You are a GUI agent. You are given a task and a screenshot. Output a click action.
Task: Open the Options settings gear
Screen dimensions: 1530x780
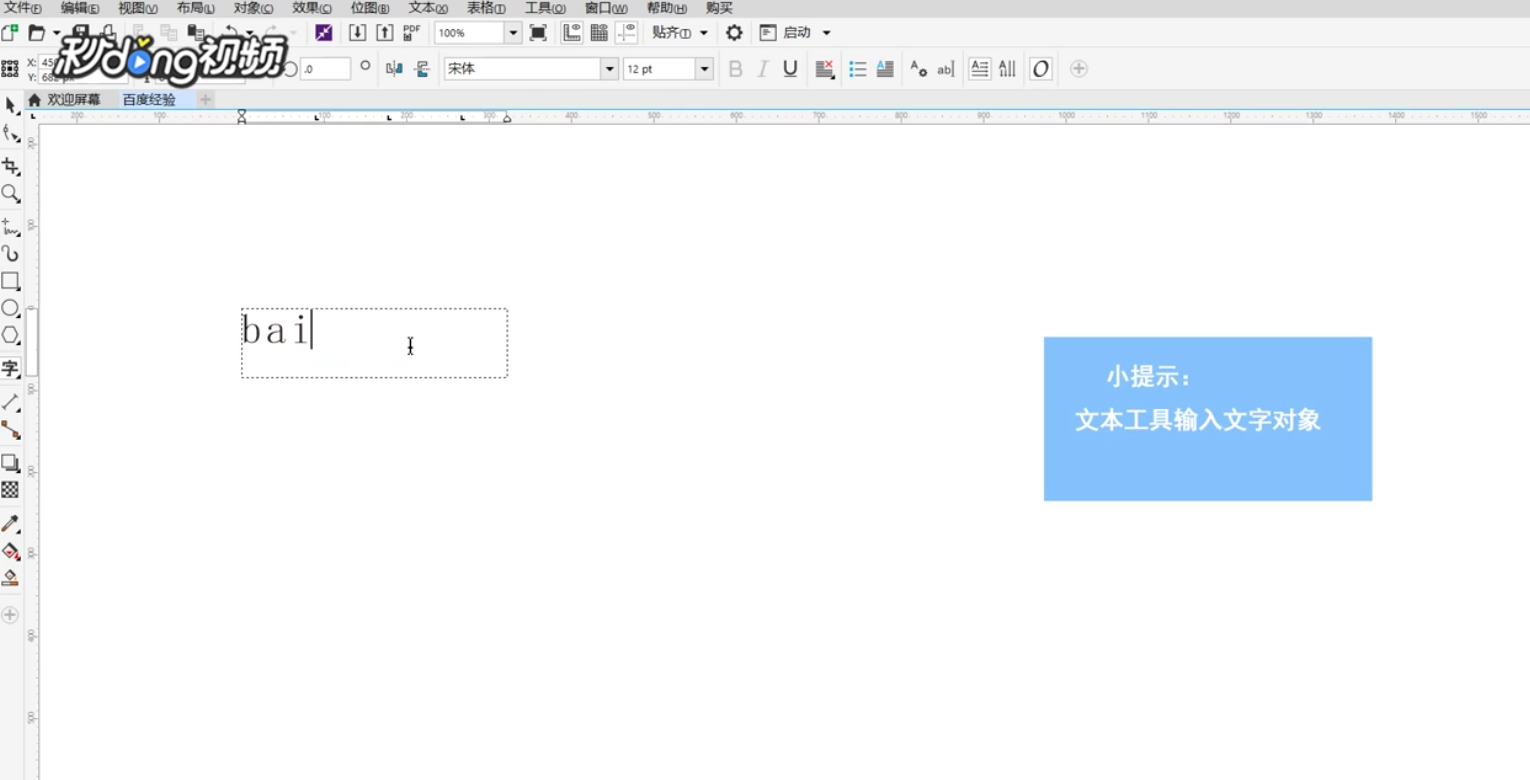tap(734, 32)
